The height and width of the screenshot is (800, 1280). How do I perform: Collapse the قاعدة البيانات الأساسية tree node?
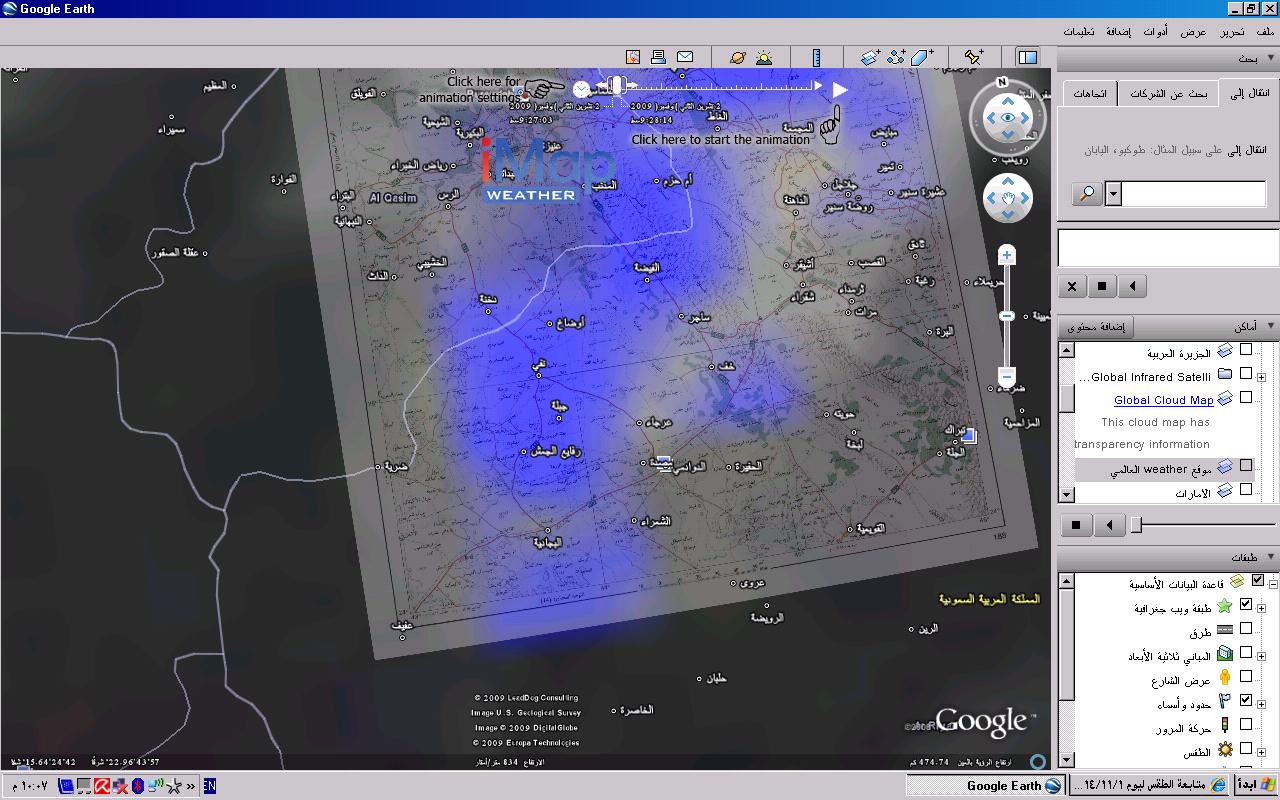[x=1273, y=583]
